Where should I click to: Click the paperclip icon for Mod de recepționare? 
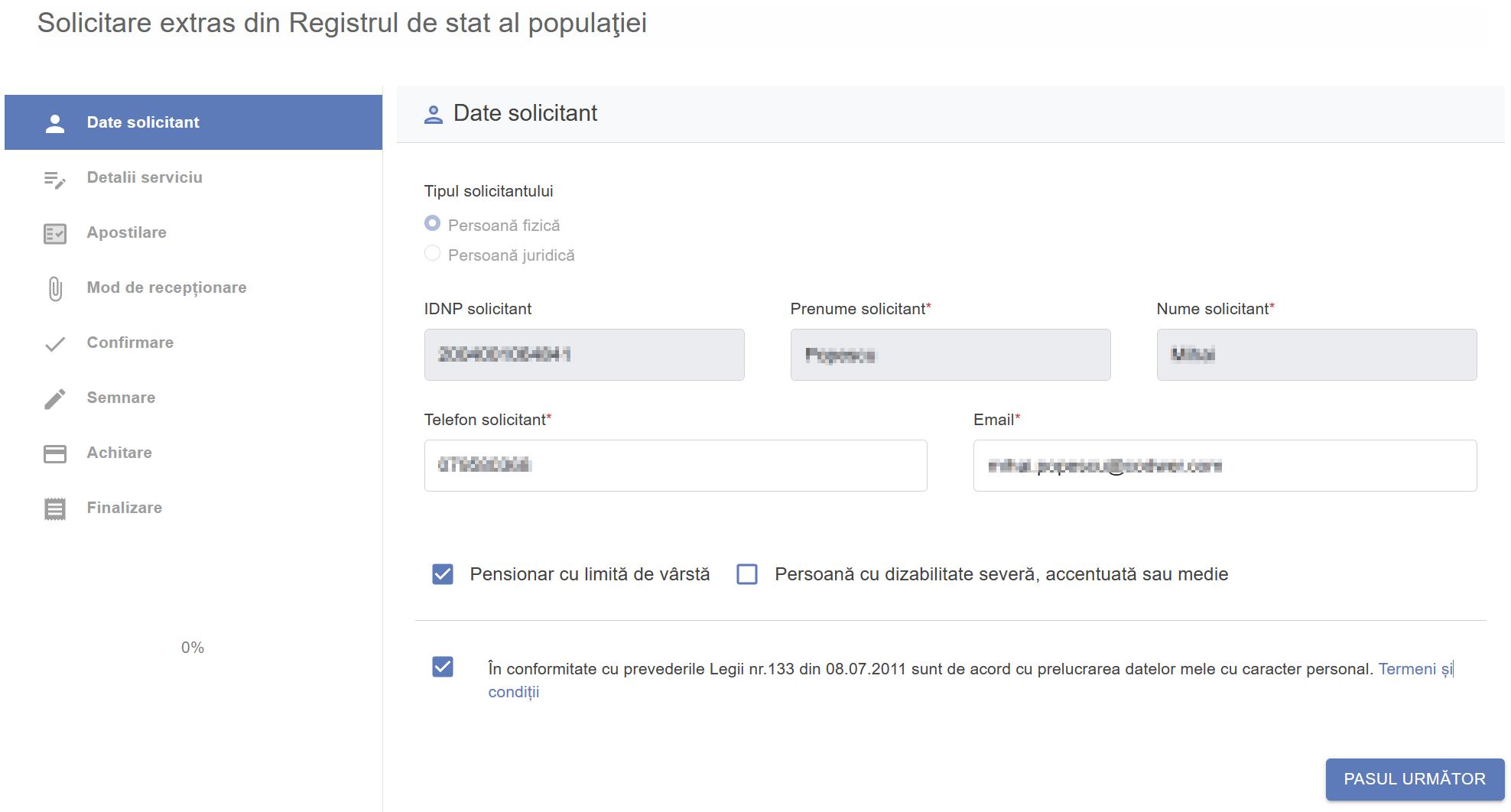click(x=55, y=288)
